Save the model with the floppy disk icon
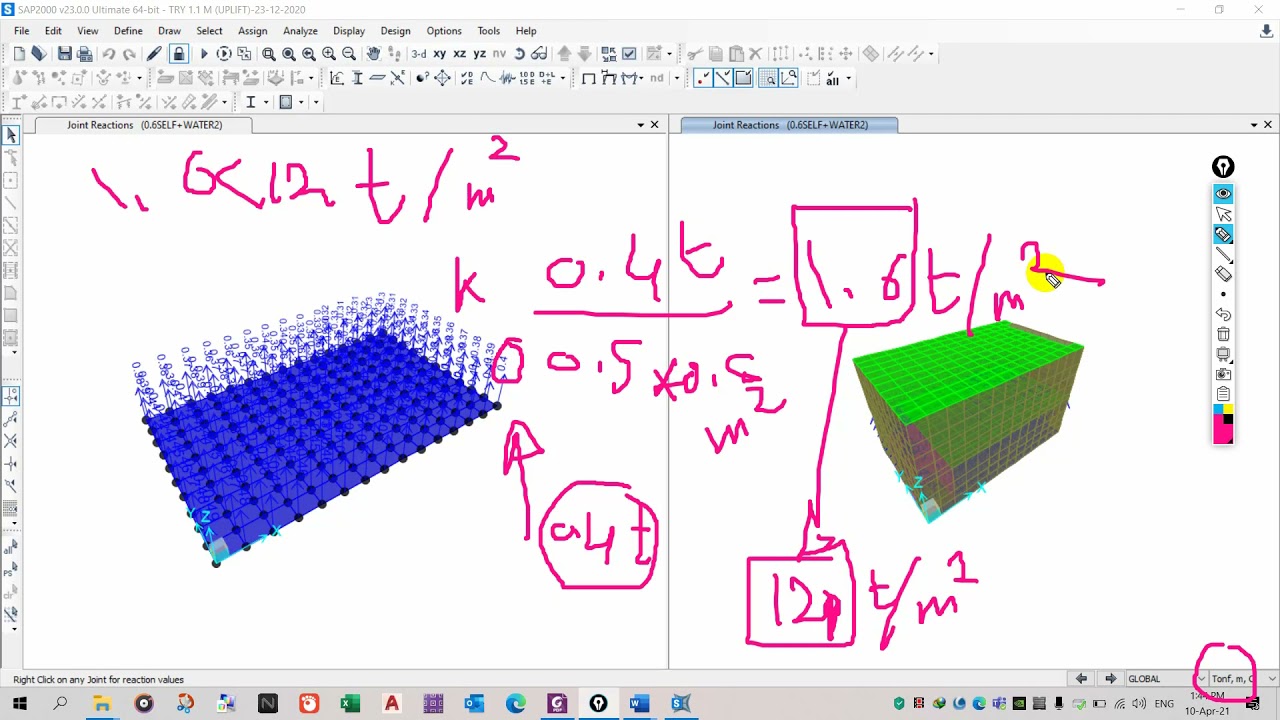Screen dimensions: 1280x720 pyautogui.click(x=65, y=53)
